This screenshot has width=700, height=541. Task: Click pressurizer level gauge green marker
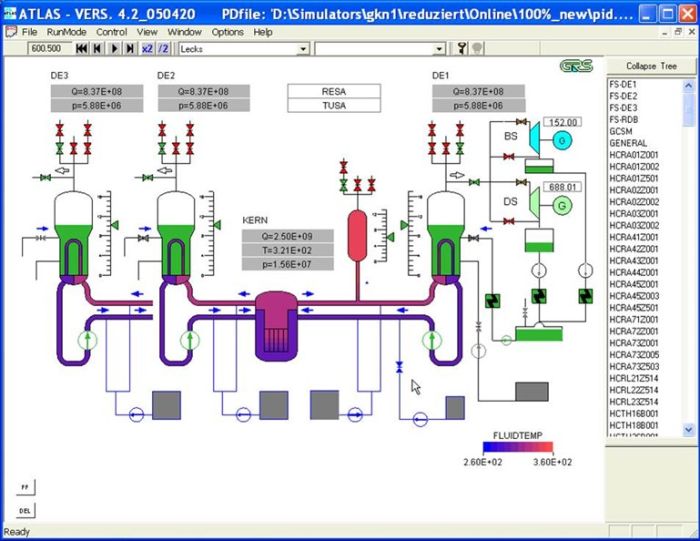[390, 237]
